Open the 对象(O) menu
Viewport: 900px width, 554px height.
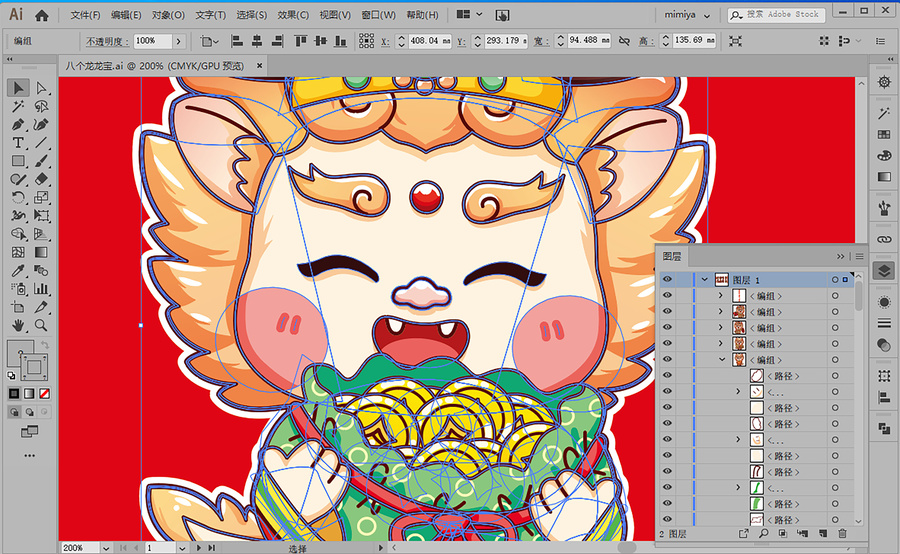point(168,15)
